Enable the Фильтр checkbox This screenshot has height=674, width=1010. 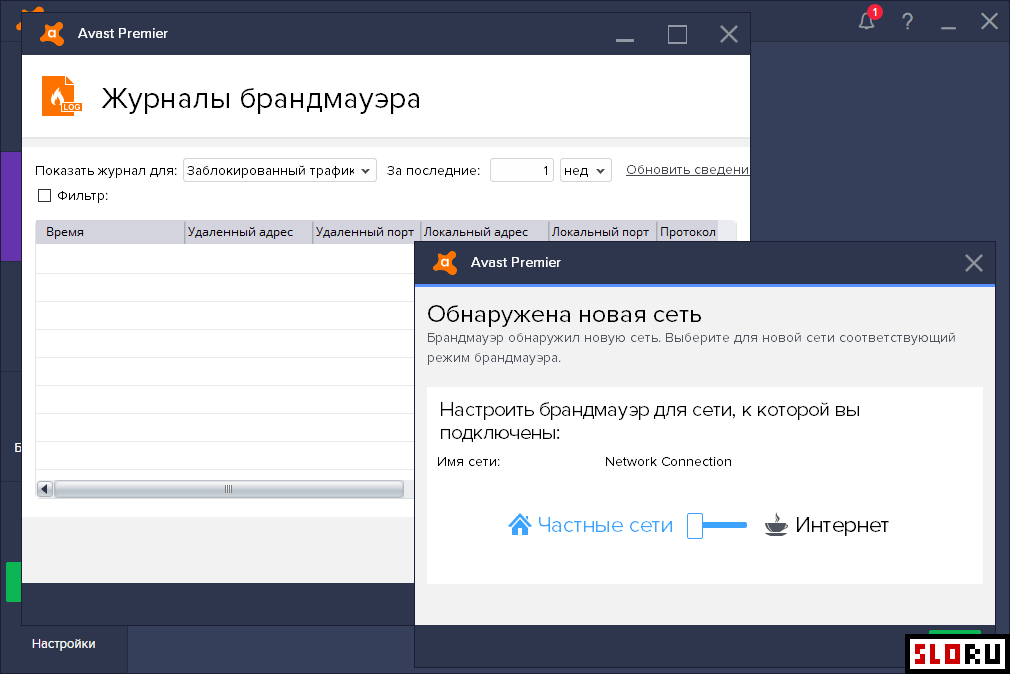44,195
